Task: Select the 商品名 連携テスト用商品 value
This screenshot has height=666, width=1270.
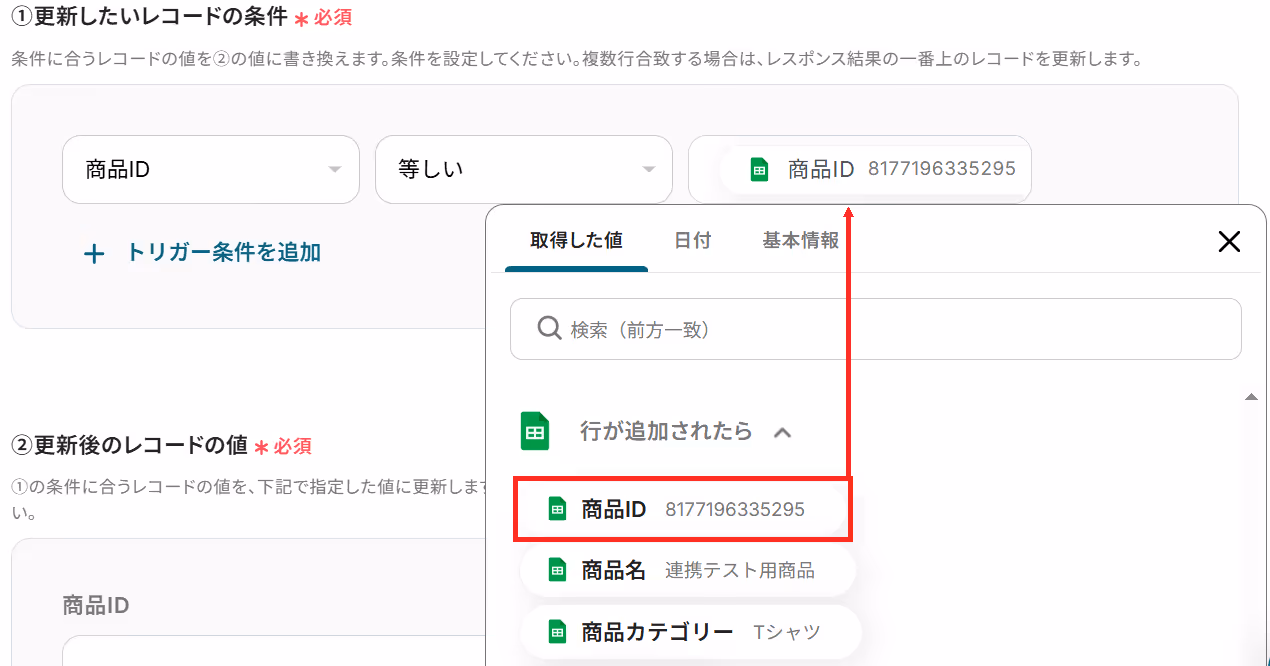Action: coord(688,570)
